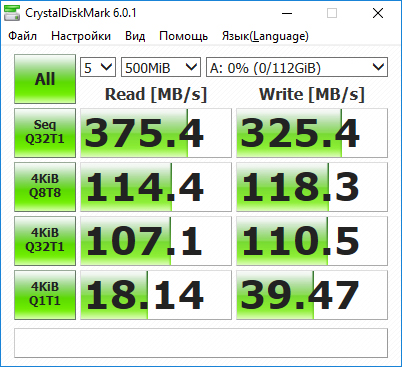Open the Помощь menu

pyautogui.click(x=183, y=36)
